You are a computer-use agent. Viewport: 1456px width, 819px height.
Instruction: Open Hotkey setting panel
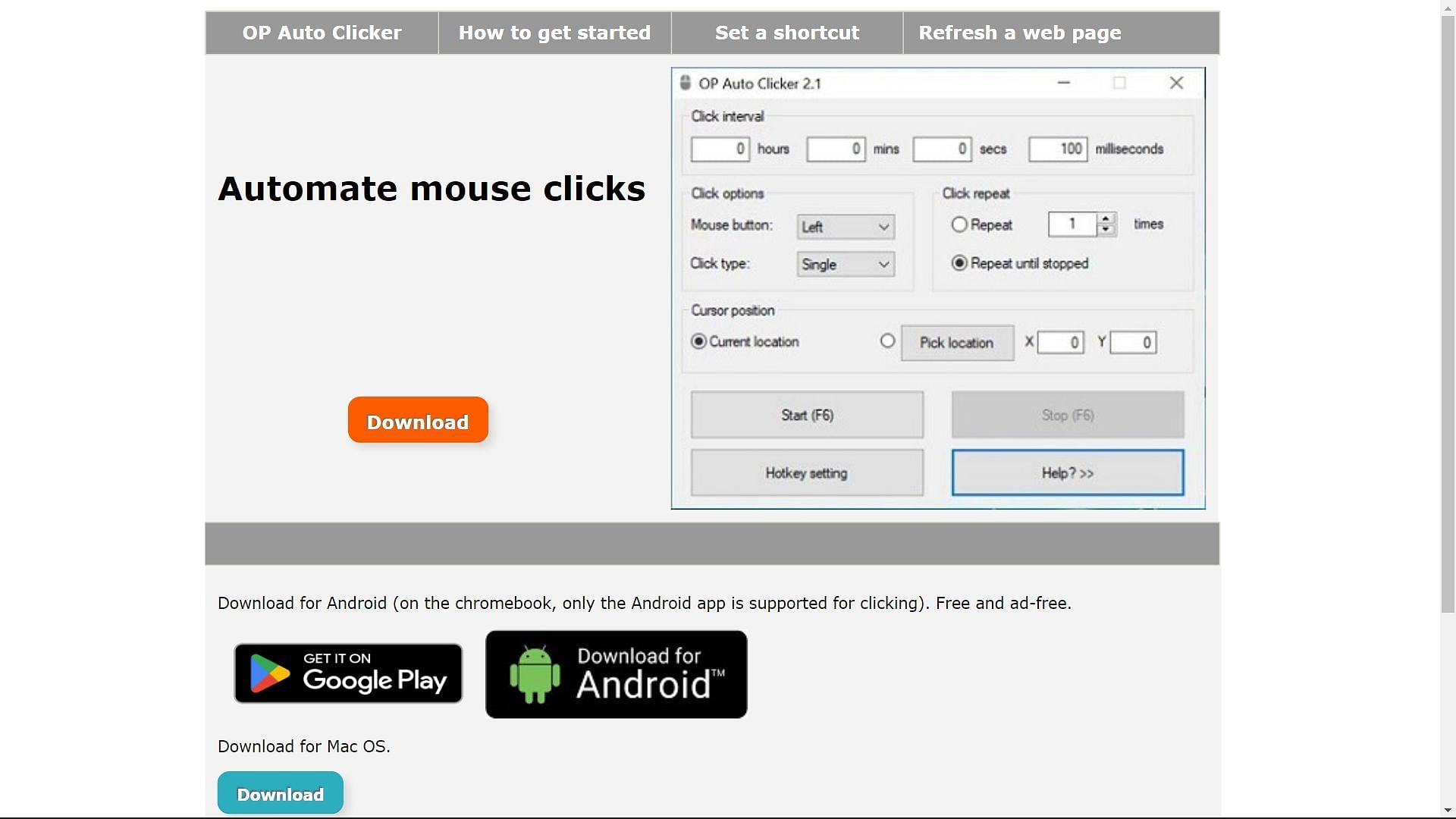click(x=806, y=472)
